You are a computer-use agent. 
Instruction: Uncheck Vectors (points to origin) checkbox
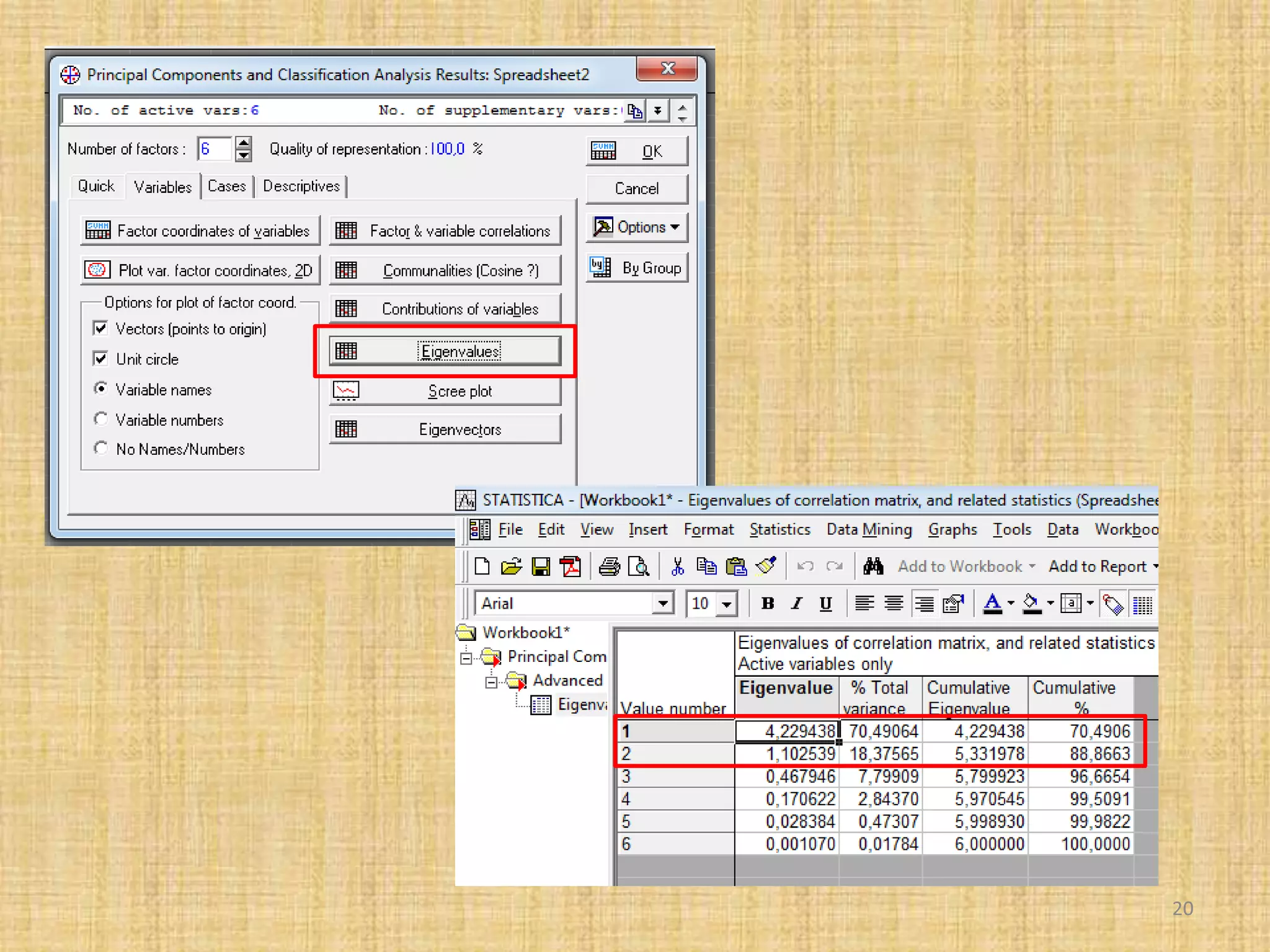coord(100,328)
